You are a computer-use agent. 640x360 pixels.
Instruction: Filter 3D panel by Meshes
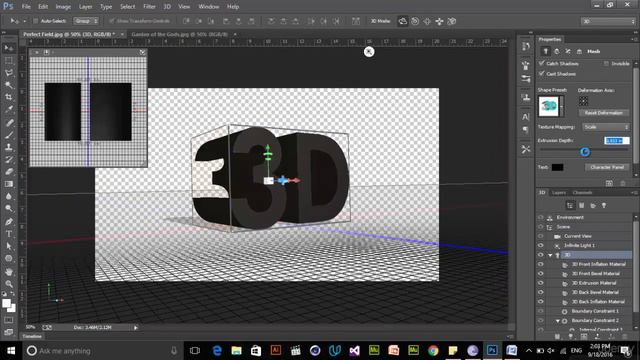click(x=582, y=205)
